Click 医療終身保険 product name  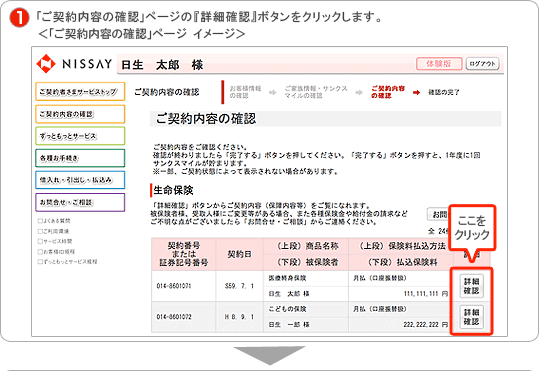[x=287, y=278]
